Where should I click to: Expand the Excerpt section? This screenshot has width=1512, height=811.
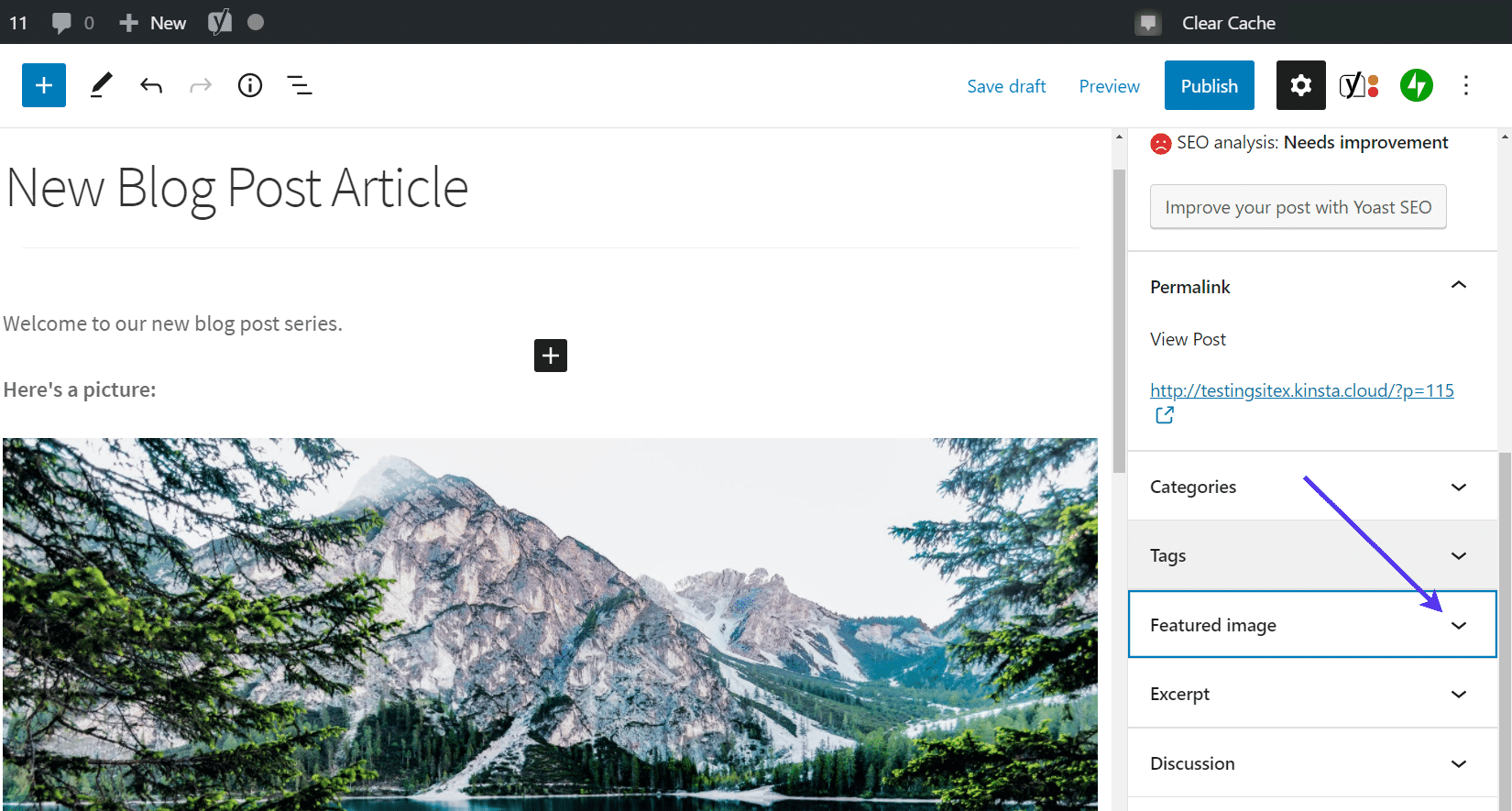(1459, 694)
